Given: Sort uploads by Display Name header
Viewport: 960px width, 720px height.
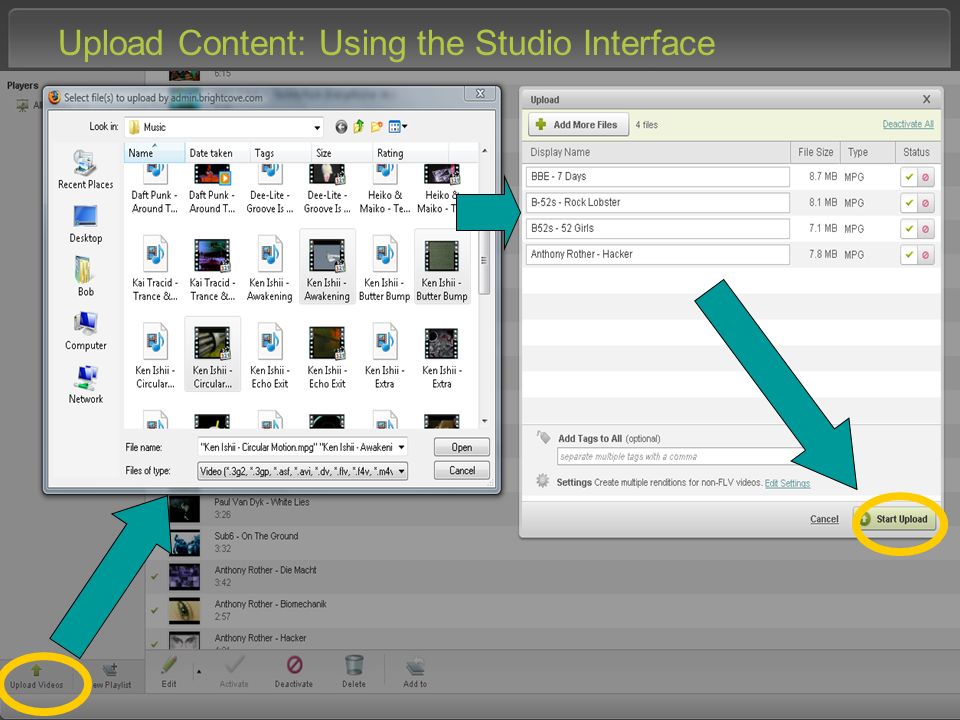Looking at the screenshot, I should pyautogui.click(x=656, y=152).
